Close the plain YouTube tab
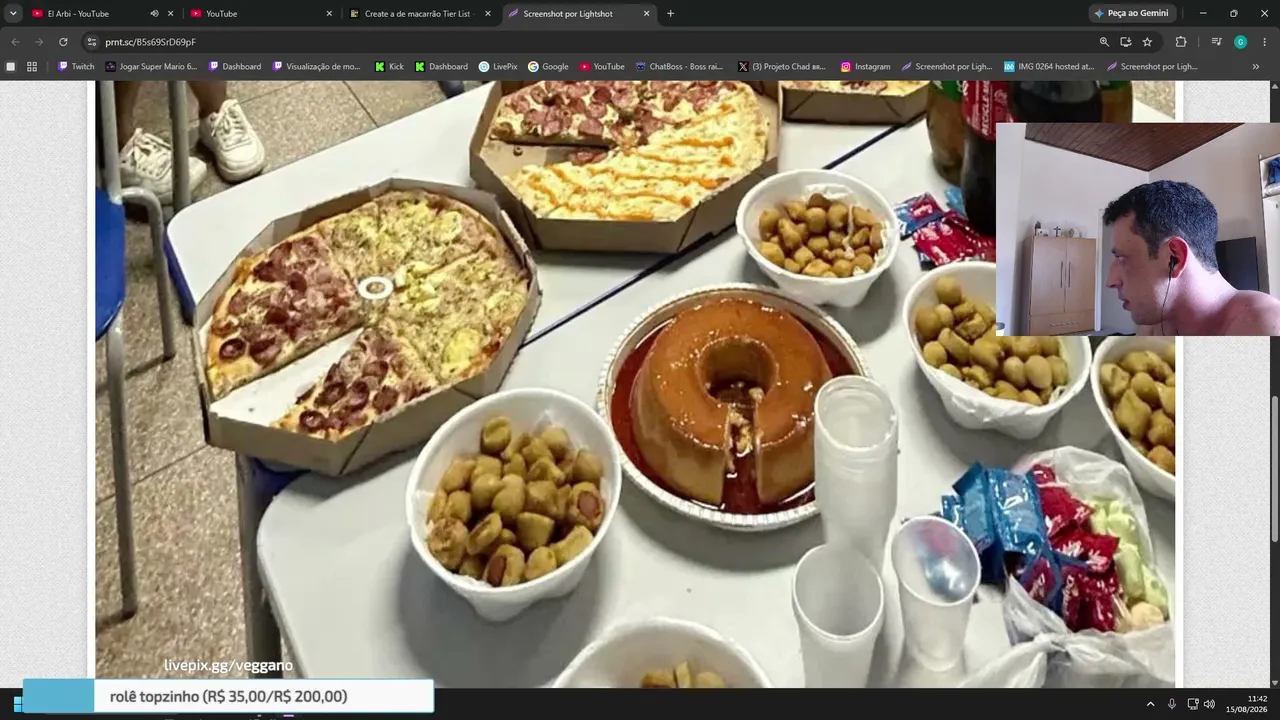Image resolution: width=1280 pixels, height=720 pixels. (329, 14)
